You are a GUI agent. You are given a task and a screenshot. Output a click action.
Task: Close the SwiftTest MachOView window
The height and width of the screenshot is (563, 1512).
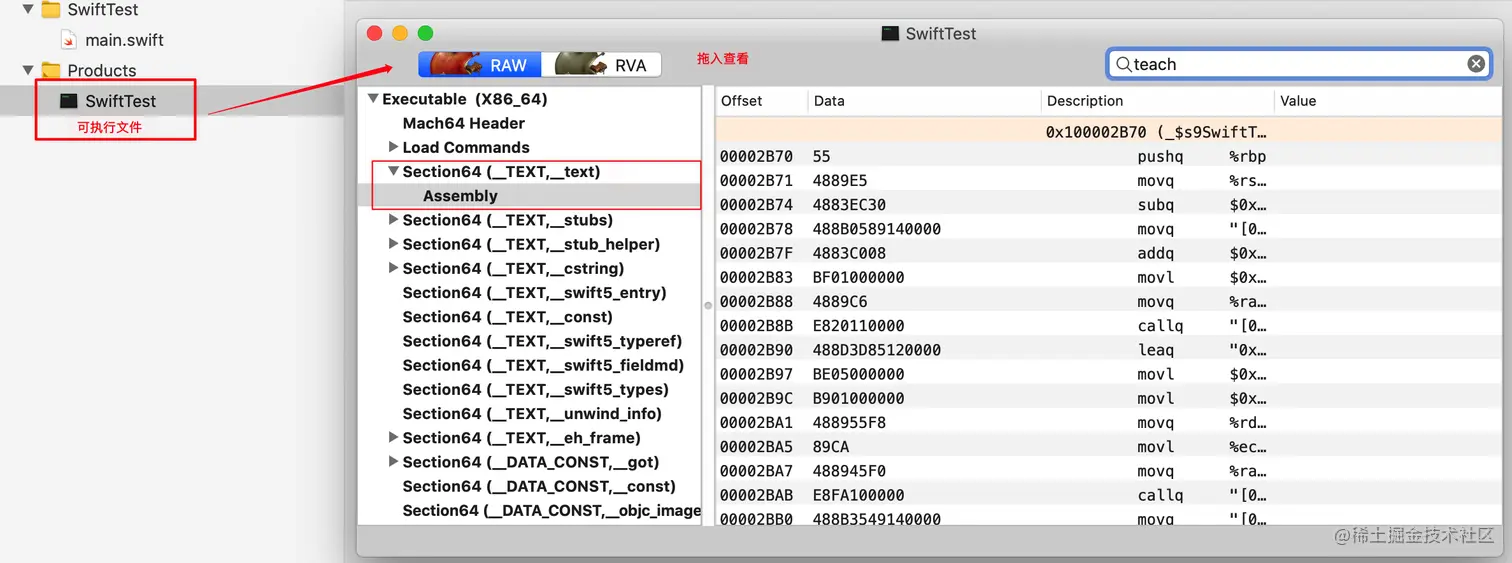pyautogui.click(x=375, y=33)
